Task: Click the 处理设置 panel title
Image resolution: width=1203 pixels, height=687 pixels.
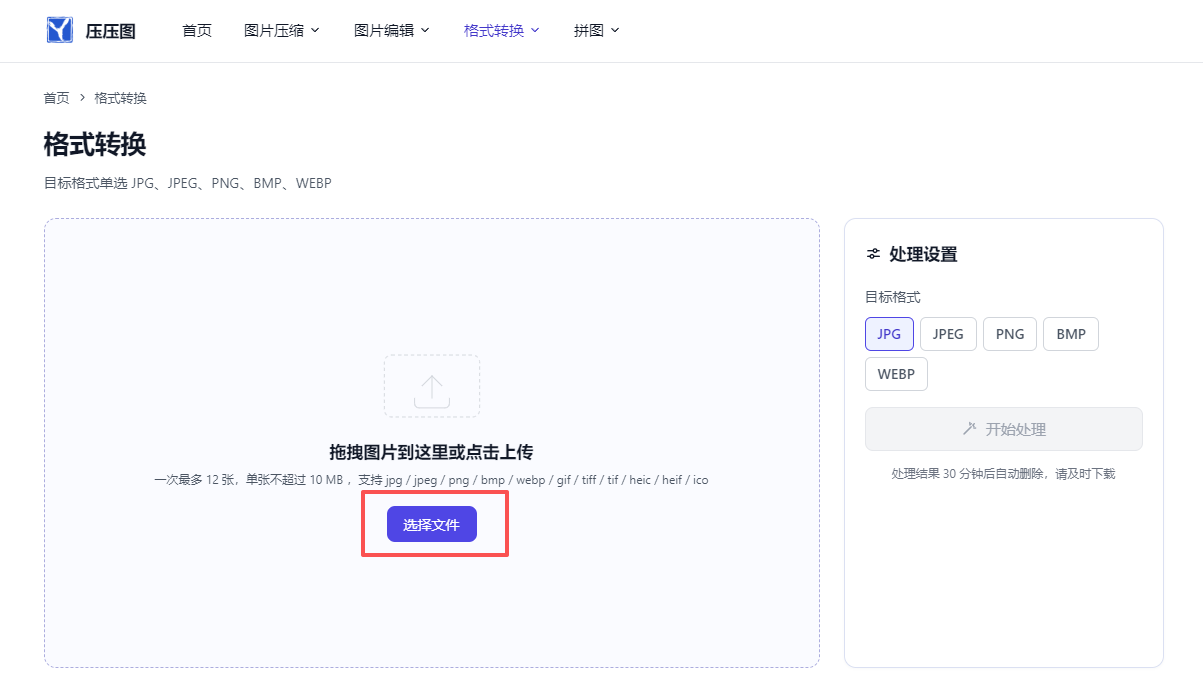Action: [923, 254]
